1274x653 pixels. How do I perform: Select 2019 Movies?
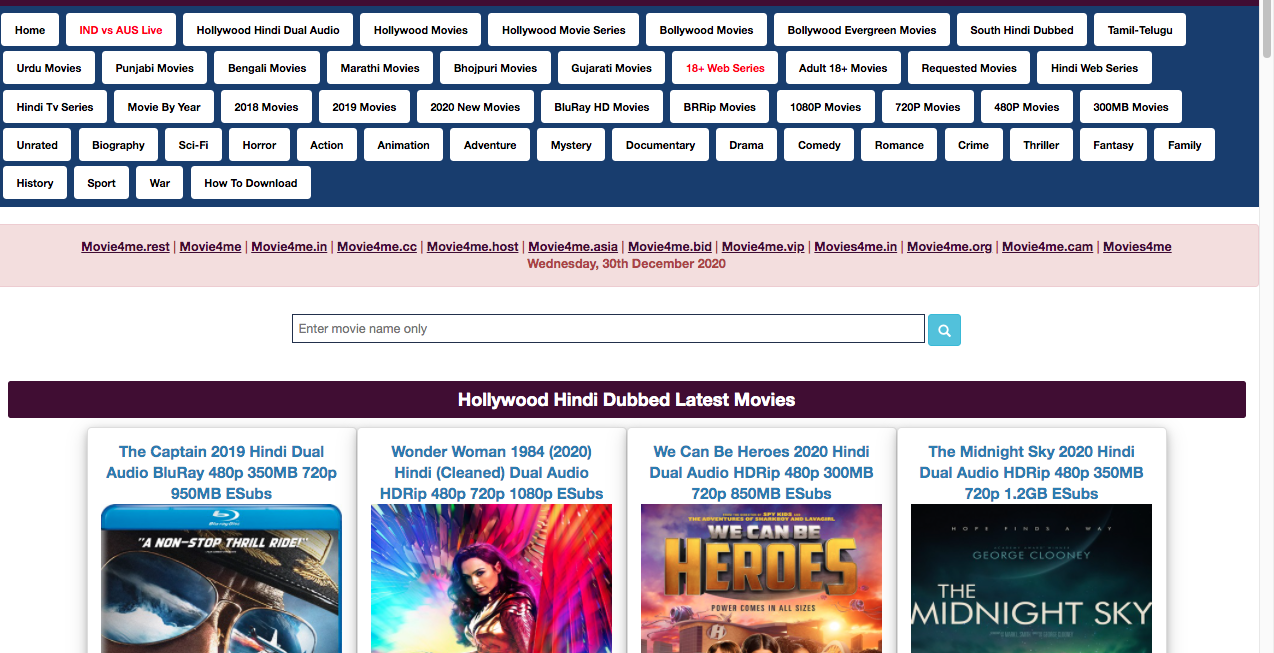365,107
